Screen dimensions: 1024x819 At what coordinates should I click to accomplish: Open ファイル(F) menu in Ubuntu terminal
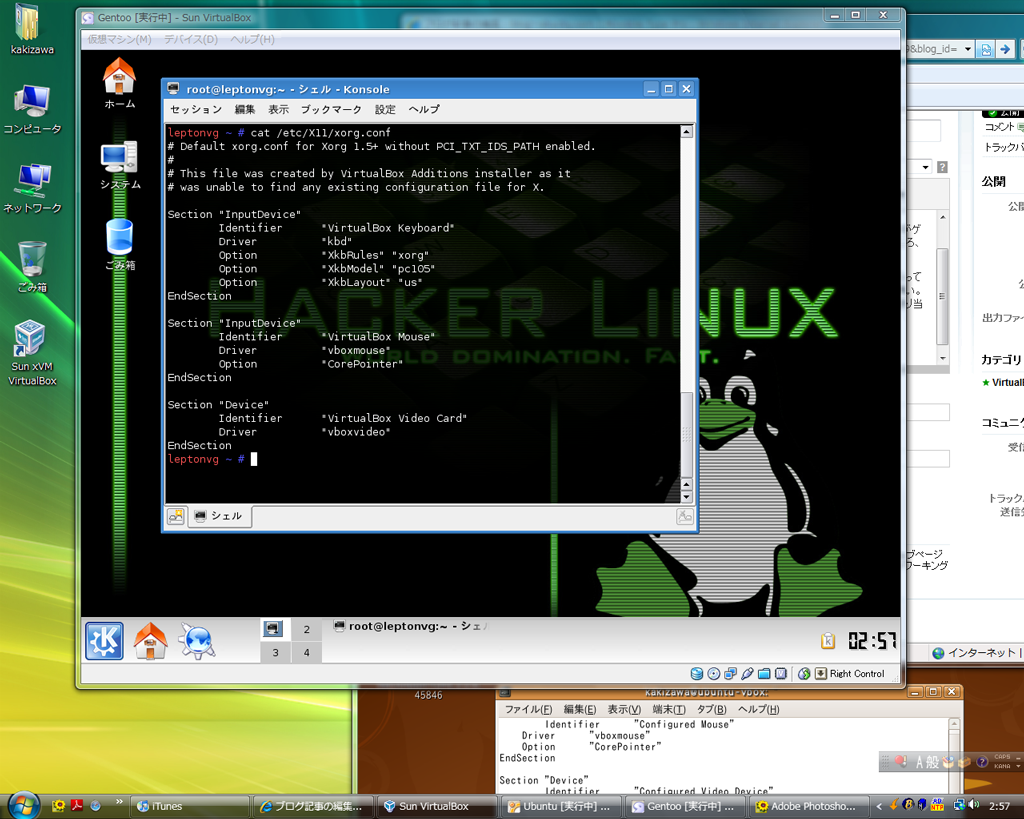(x=528, y=709)
